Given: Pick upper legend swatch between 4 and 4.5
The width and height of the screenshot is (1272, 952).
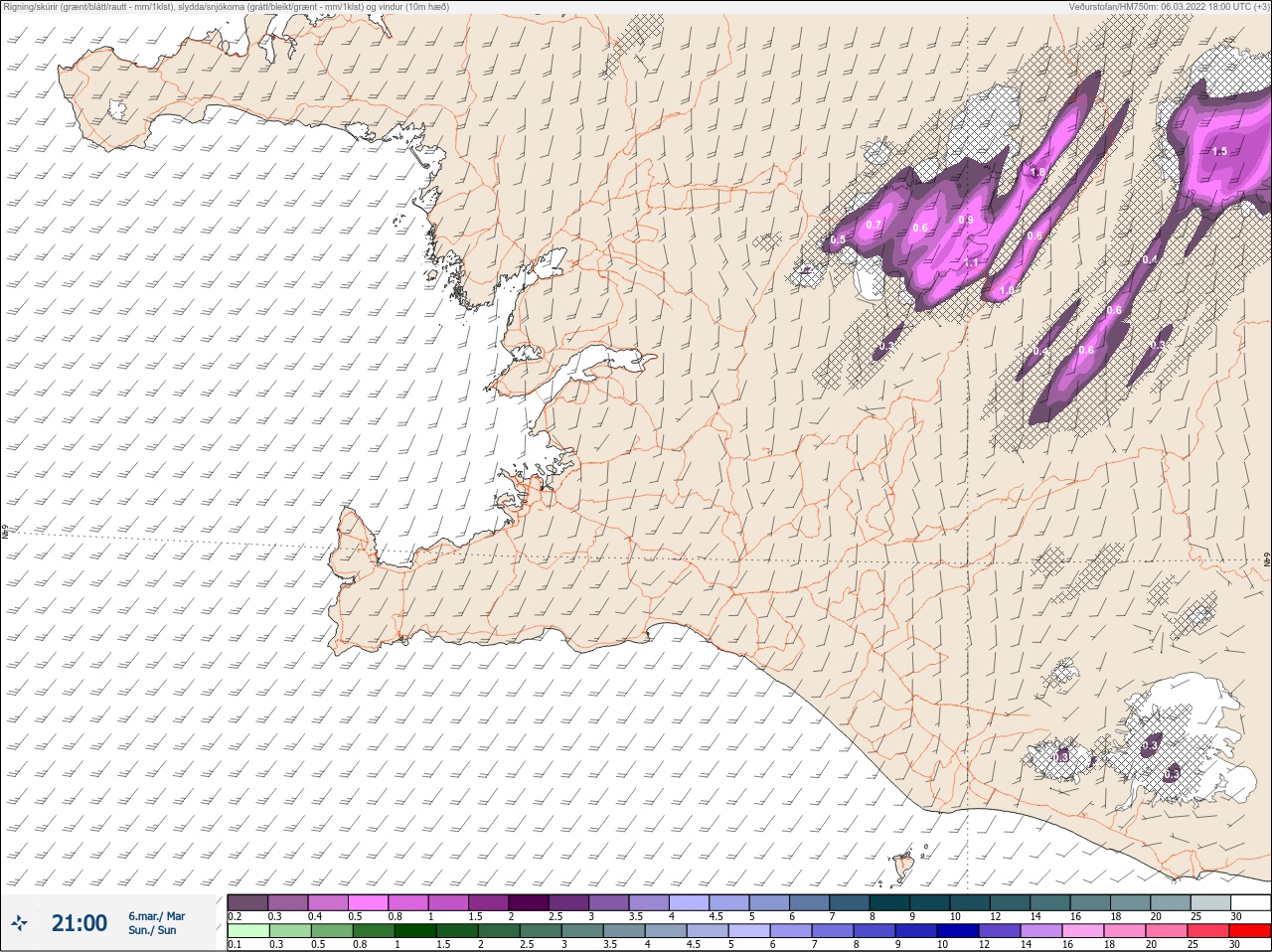Looking at the screenshot, I should (691, 902).
